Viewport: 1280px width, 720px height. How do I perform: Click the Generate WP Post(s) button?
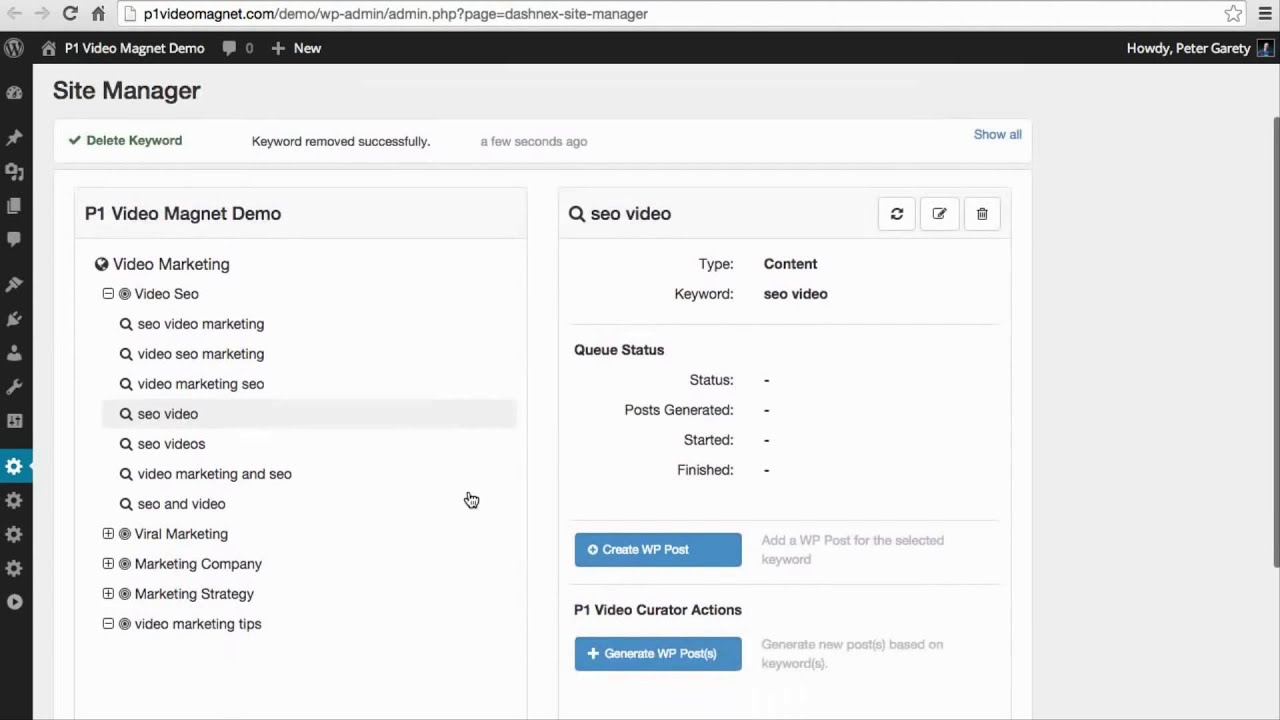[x=658, y=654]
